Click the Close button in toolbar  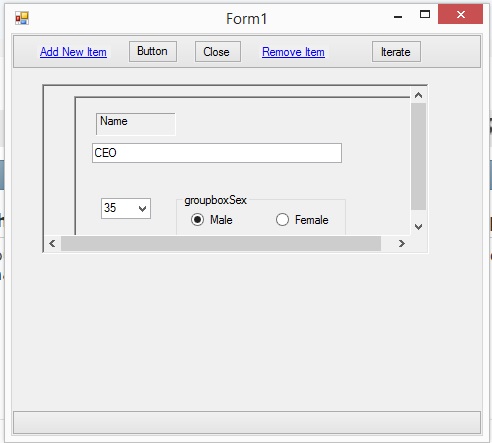tap(218, 51)
